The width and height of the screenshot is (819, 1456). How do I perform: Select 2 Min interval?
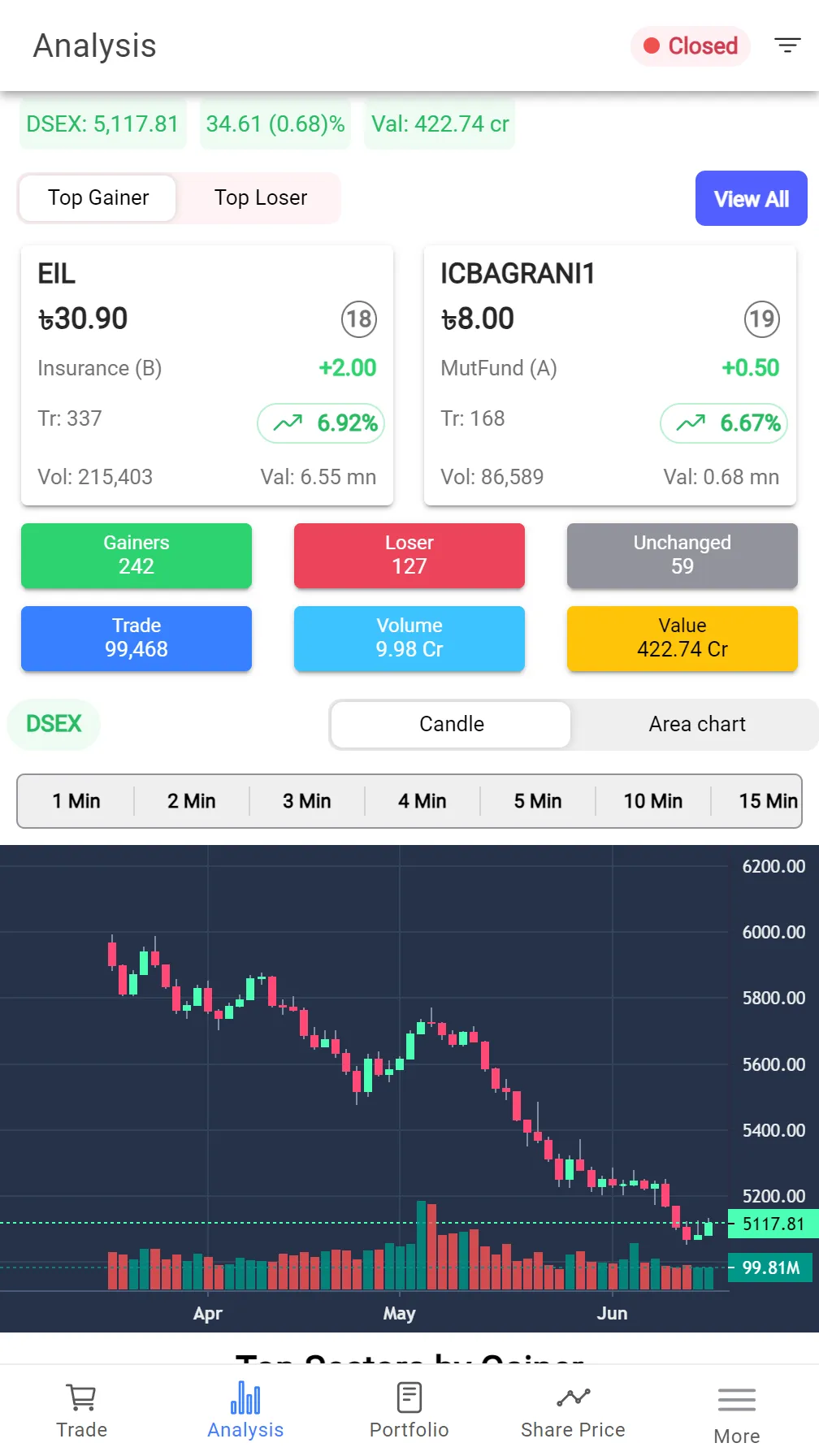pos(192,801)
